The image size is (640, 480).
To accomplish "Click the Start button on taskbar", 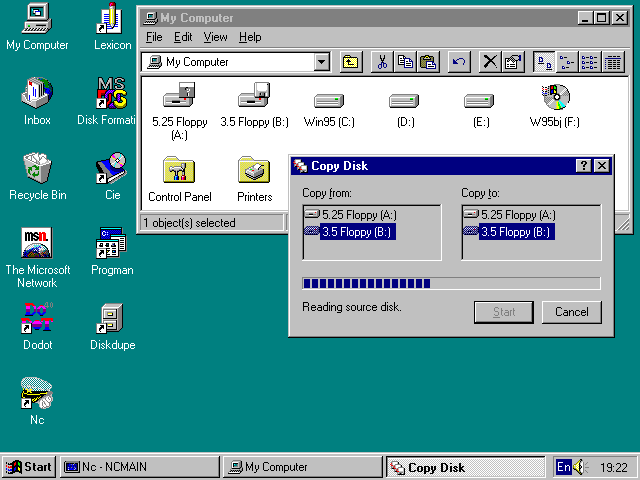I will click(29, 467).
